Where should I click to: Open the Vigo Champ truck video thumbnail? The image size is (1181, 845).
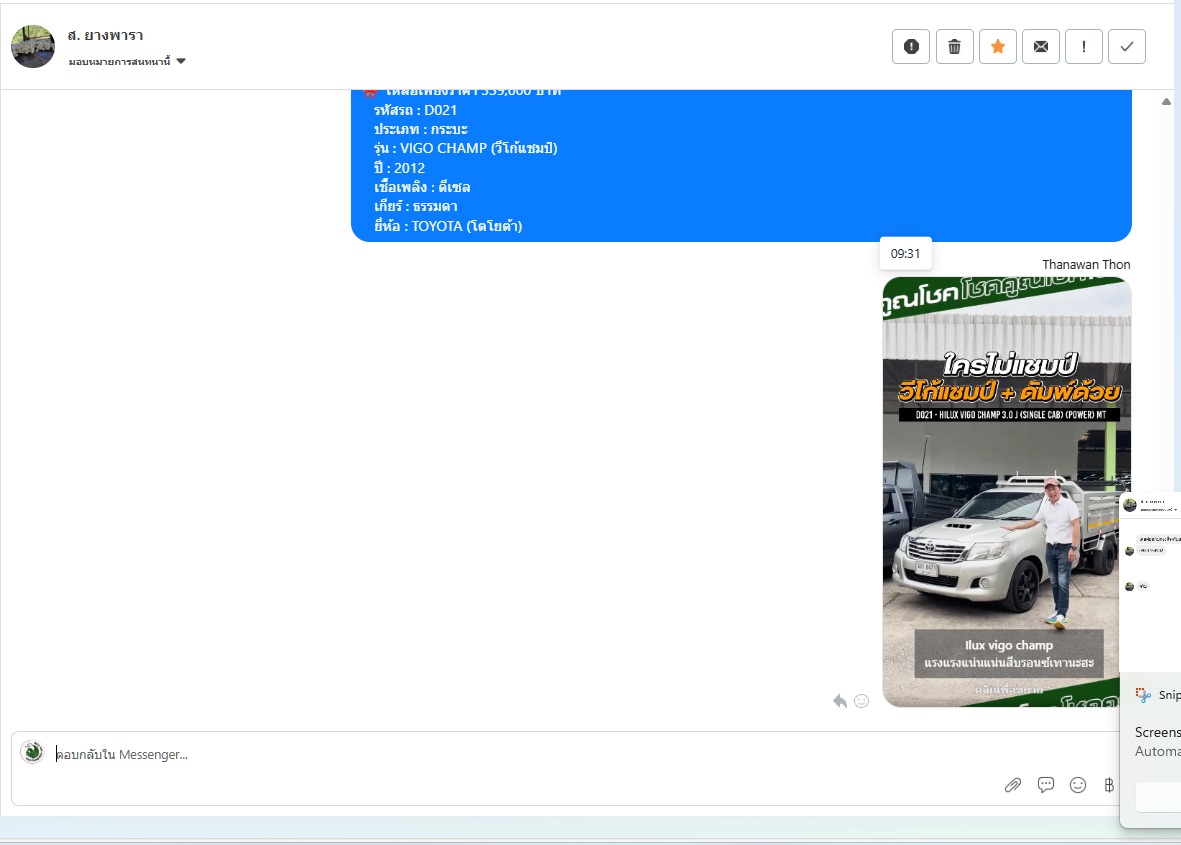[x=1007, y=492]
